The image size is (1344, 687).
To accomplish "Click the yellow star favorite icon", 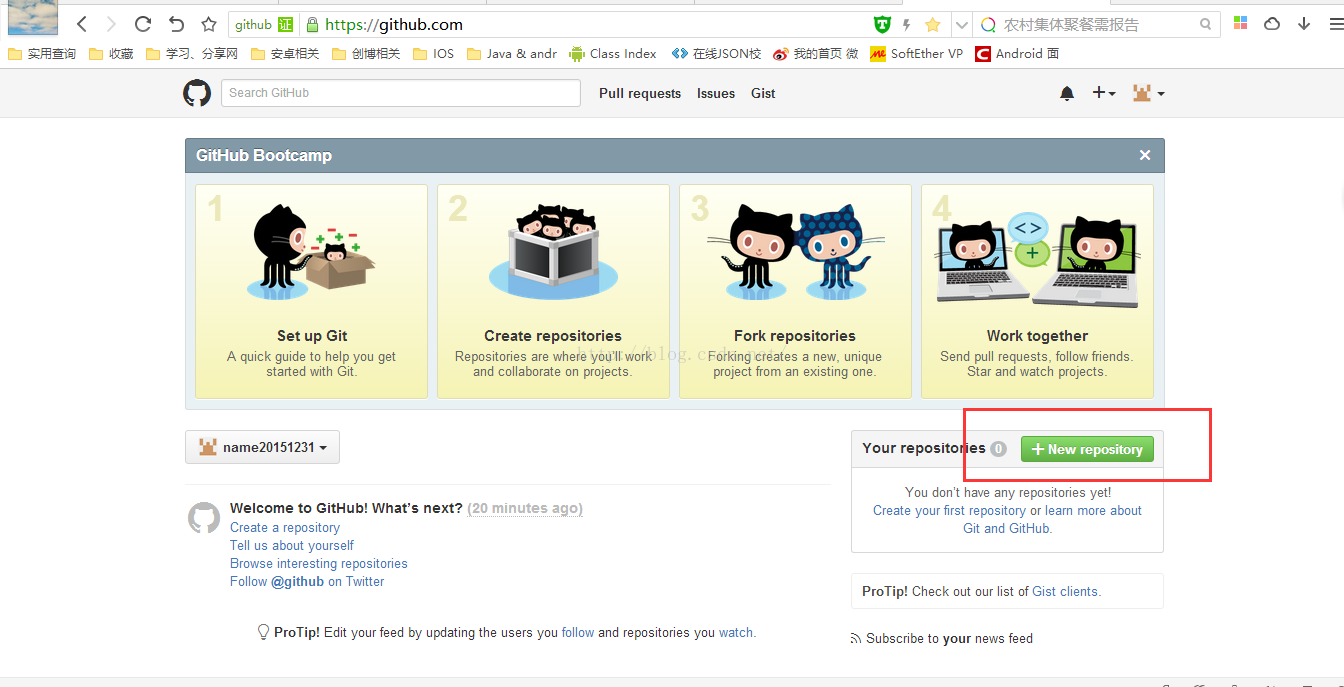I will 933,24.
